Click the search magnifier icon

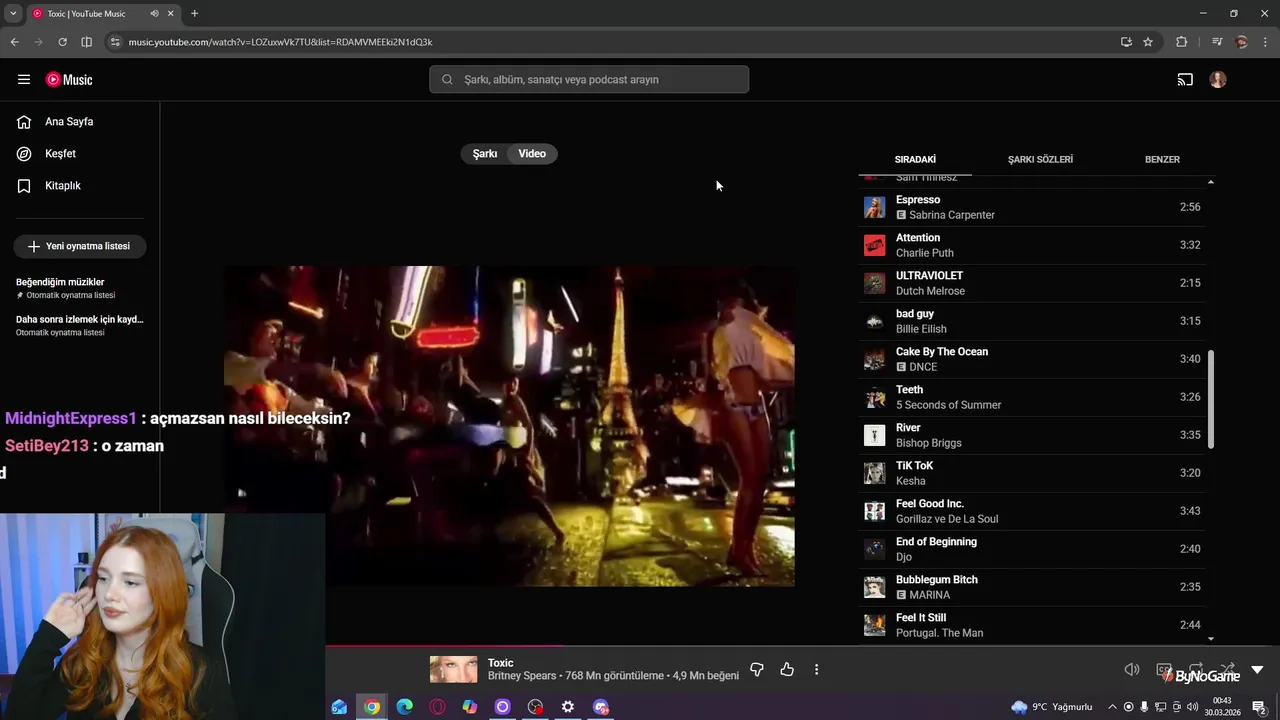click(x=447, y=80)
